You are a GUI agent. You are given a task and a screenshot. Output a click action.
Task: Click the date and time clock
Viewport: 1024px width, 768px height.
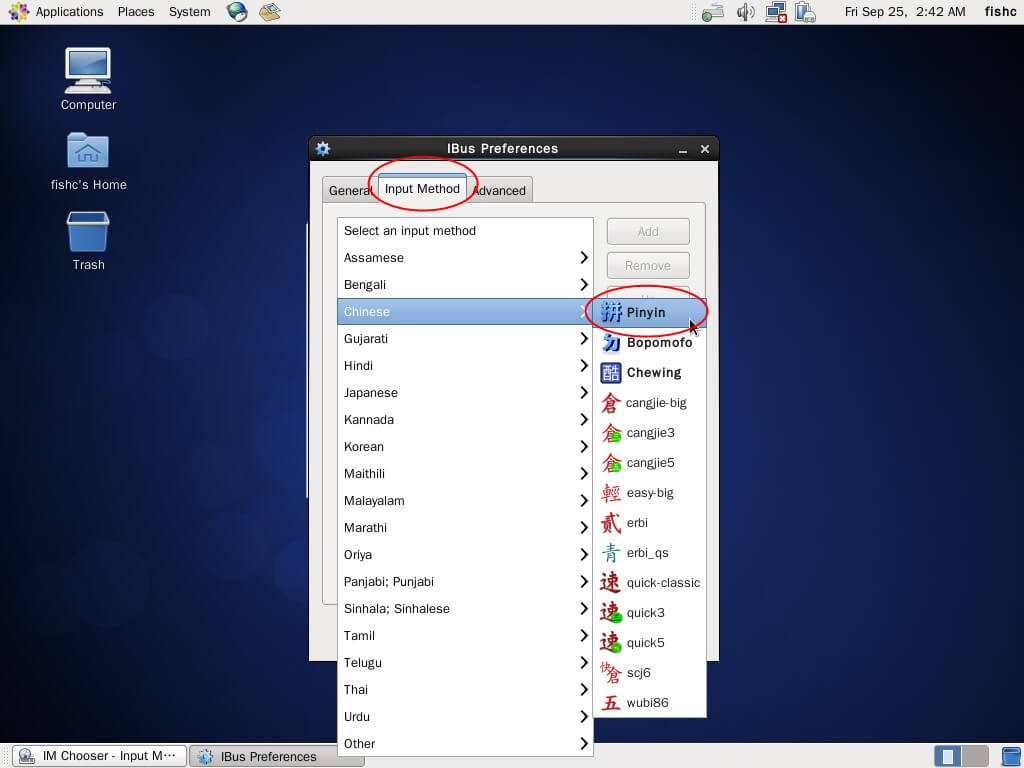905,12
